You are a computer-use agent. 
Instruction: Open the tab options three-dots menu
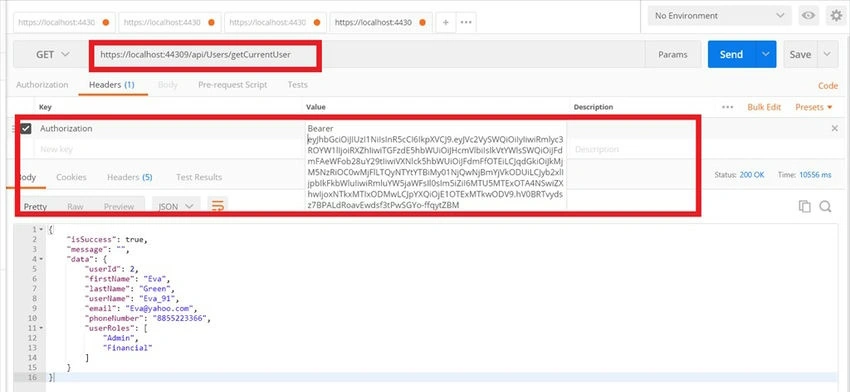coord(466,23)
